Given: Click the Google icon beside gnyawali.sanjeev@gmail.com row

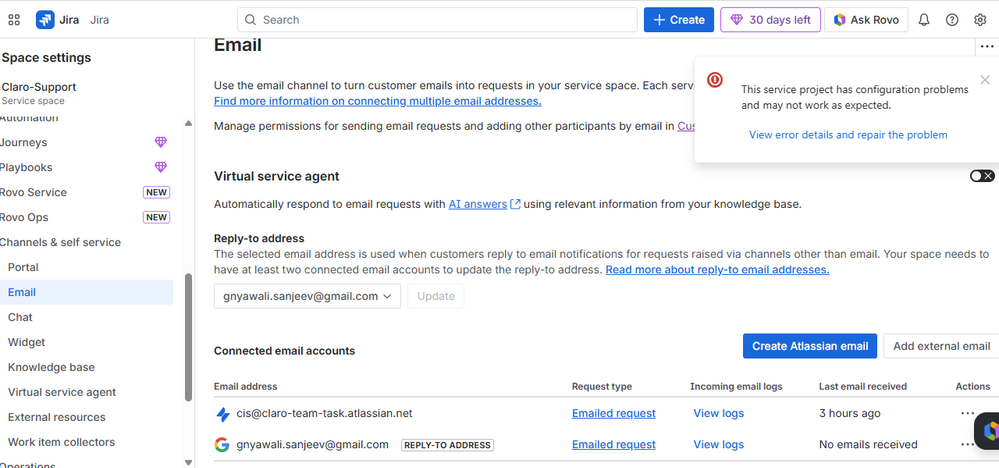Looking at the screenshot, I should 222,445.
